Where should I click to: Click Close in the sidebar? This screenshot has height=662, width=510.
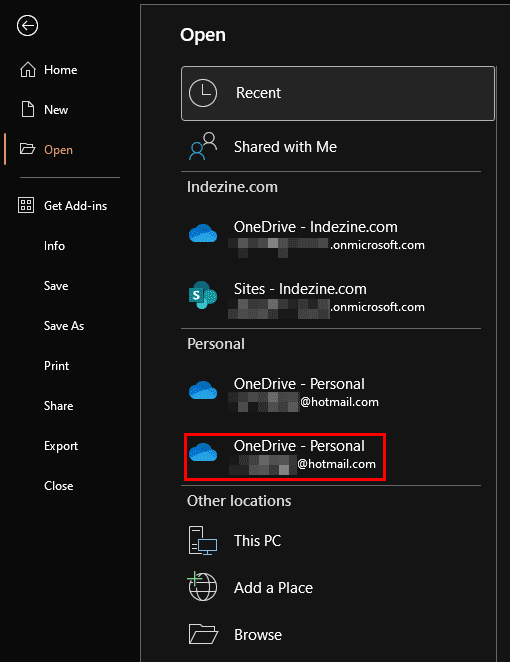click(59, 486)
